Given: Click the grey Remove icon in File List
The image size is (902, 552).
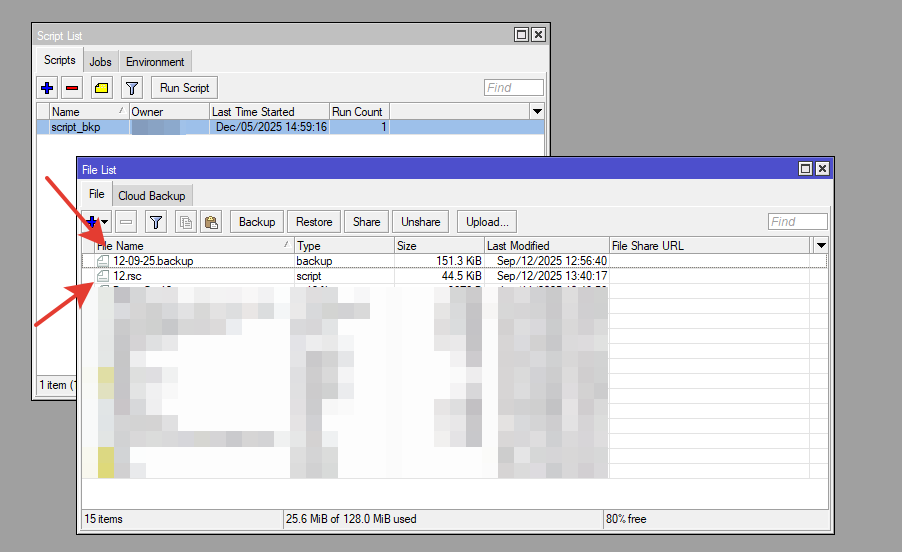Looking at the screenshot, I should coord(126,222).
